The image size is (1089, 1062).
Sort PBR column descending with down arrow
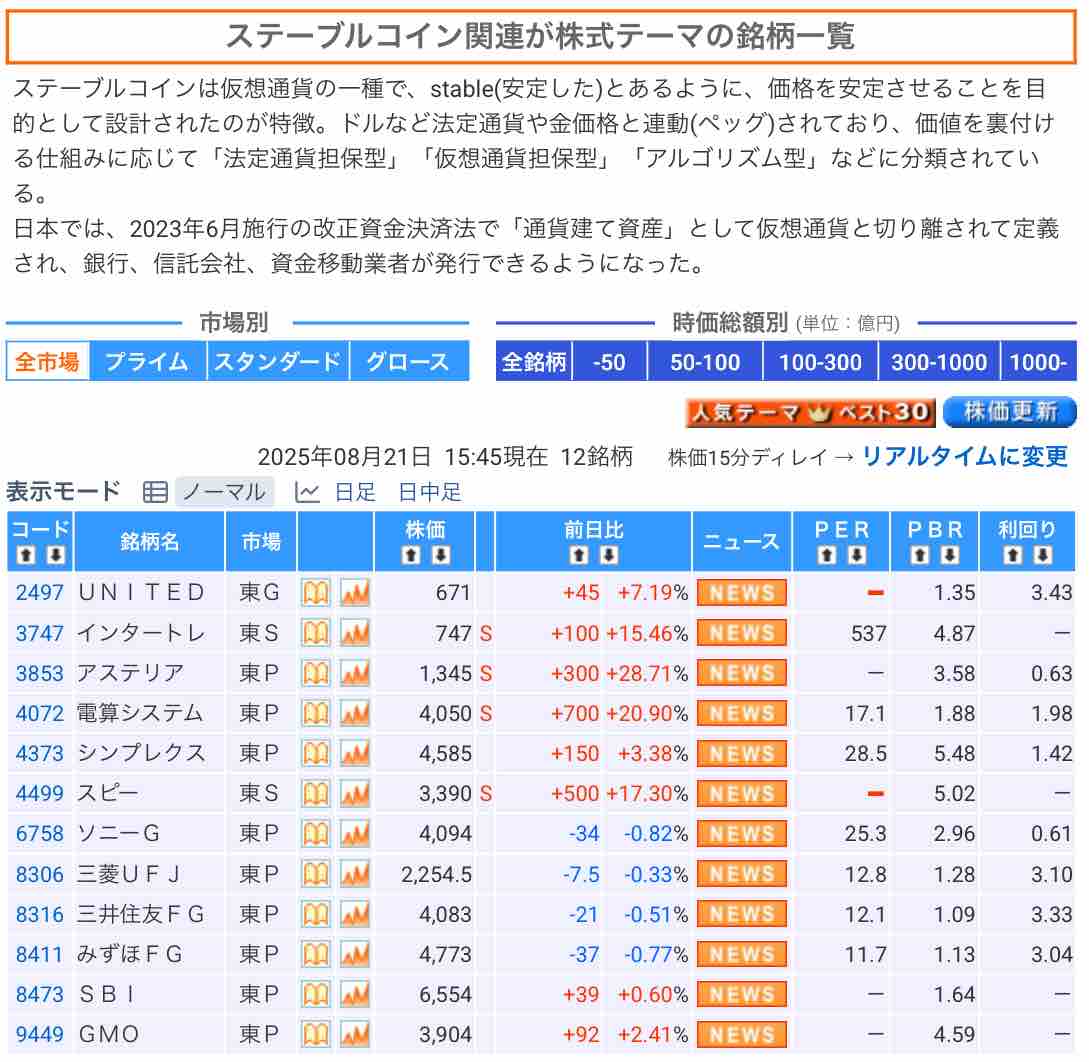950,555
